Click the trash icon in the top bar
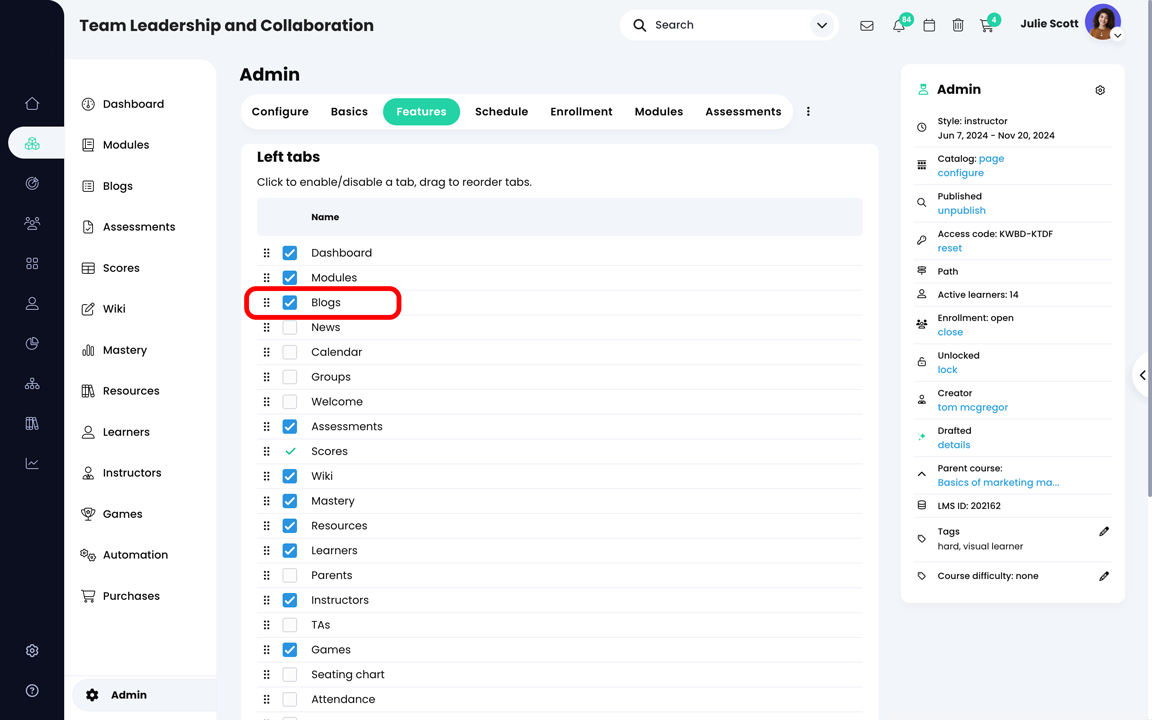The width and height of the screenshot is (1152, 720). [x=958, y=25]
